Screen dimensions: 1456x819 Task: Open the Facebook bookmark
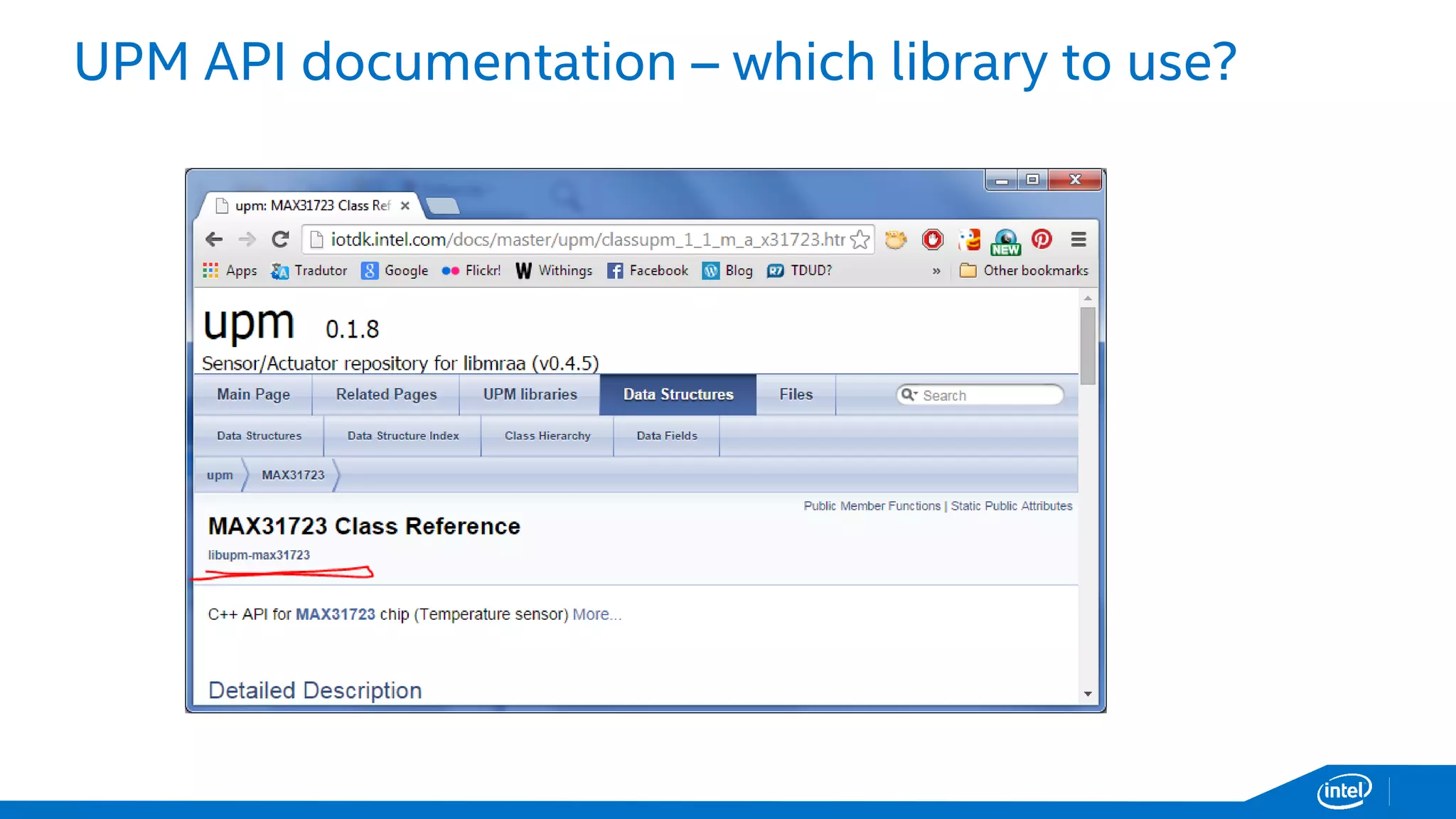(648, 271)
